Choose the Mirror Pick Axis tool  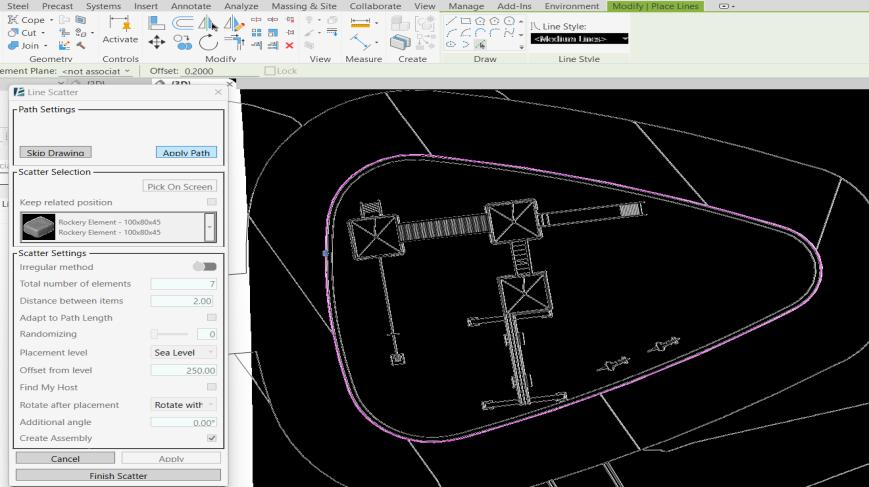pyautogui.click(x=208, y=23)
